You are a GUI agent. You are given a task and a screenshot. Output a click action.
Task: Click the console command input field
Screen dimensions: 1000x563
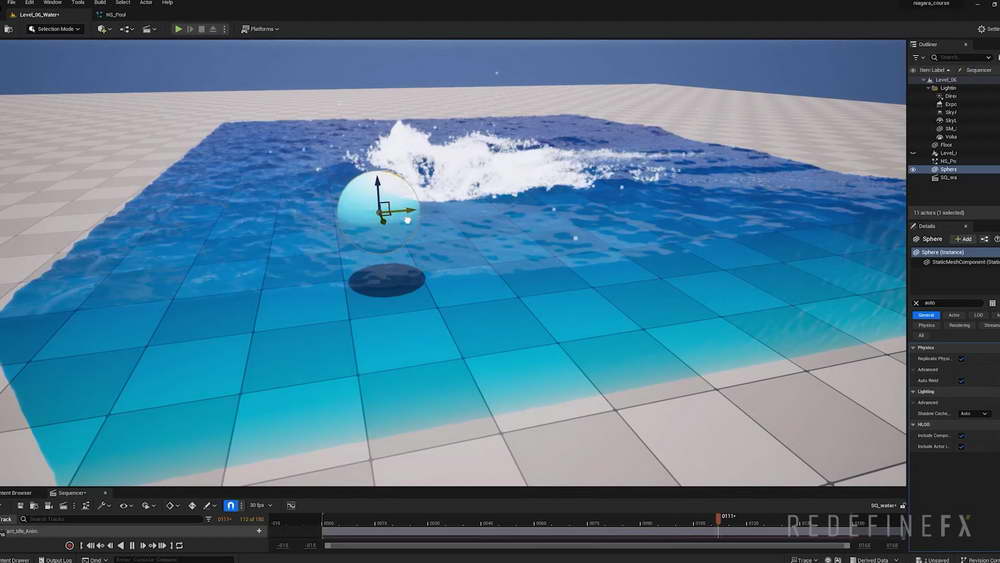[173, 560]
